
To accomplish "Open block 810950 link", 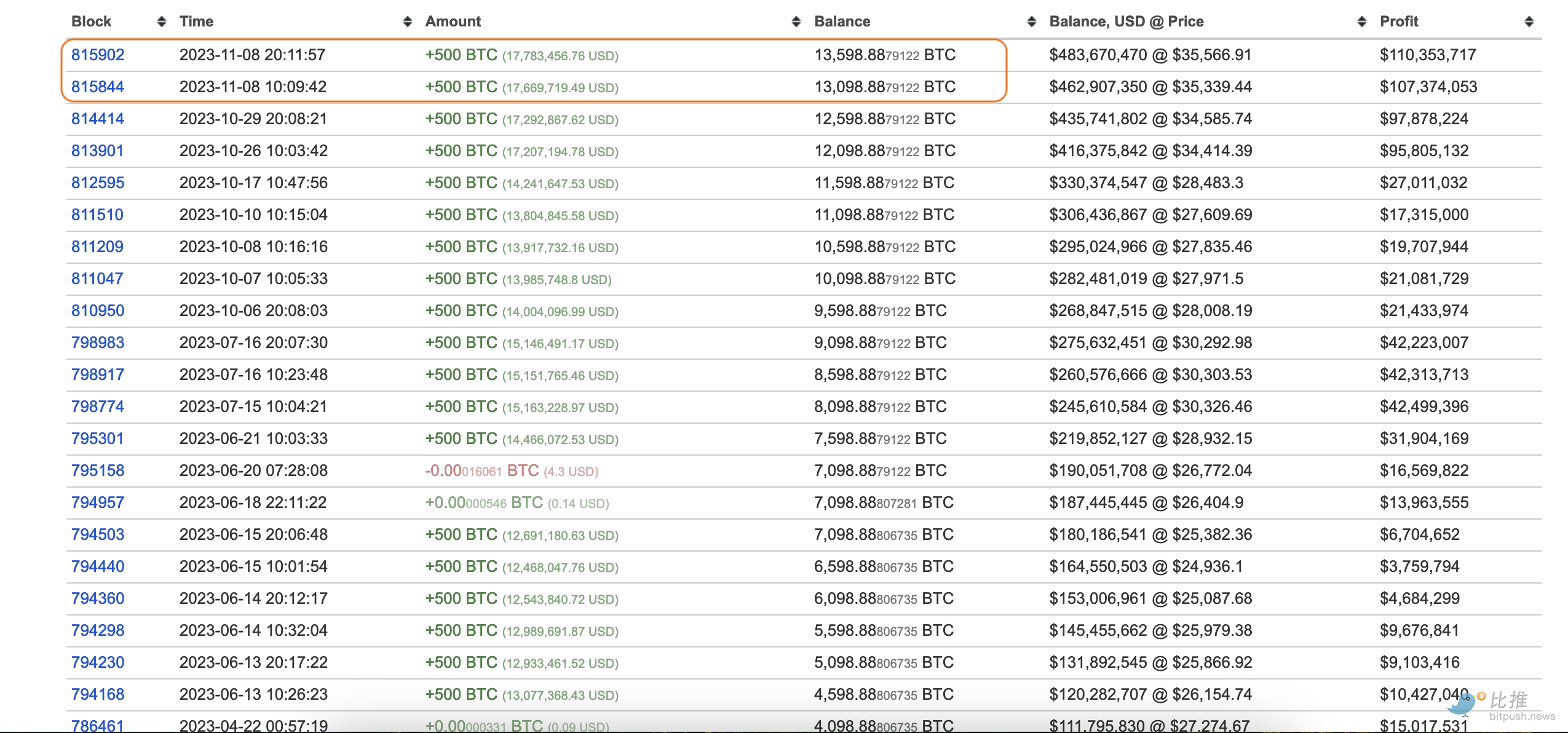I will click(98, 311).
